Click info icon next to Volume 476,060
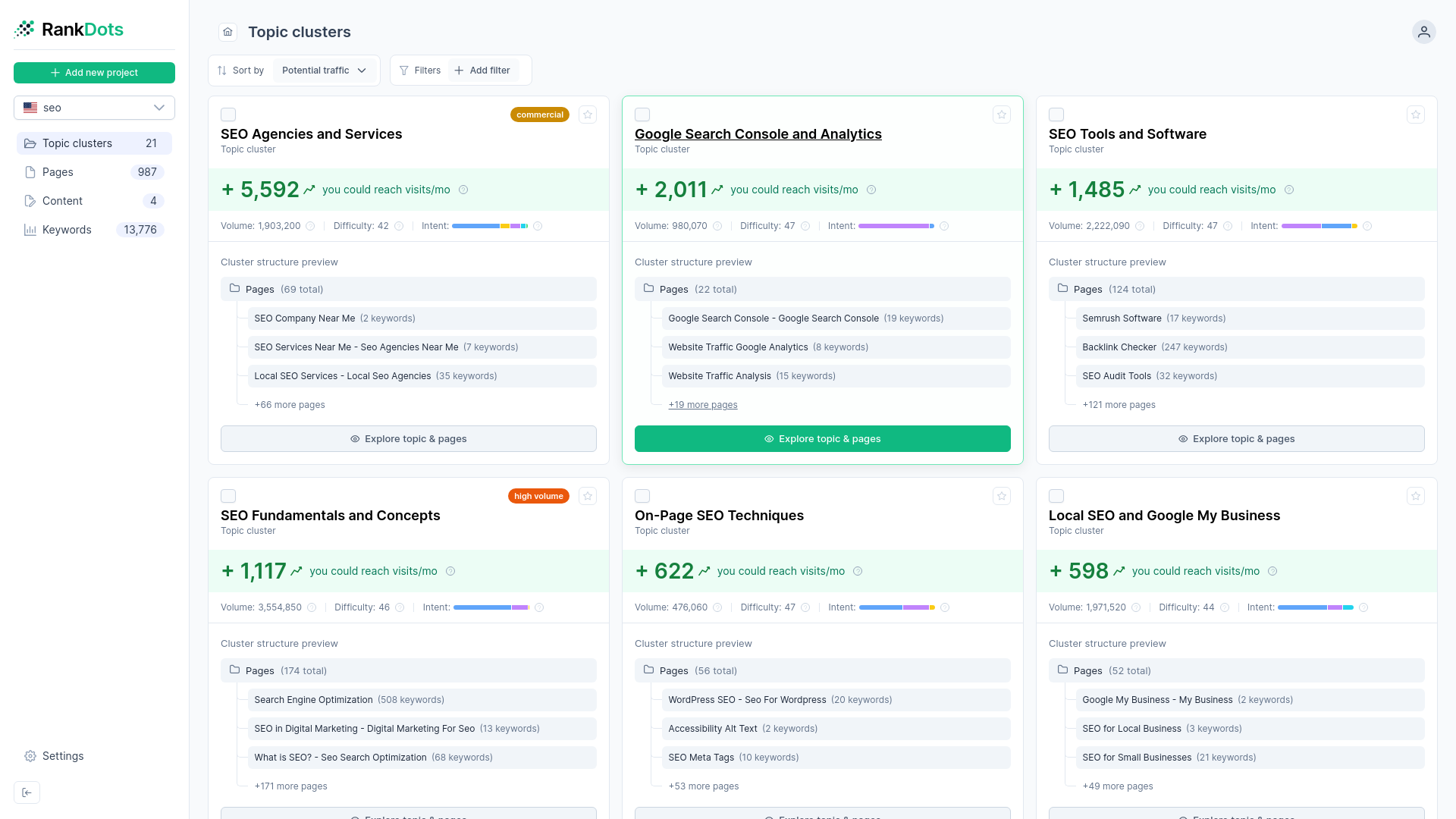Screen dimensions: 1456x819 [x=717, y=607]
